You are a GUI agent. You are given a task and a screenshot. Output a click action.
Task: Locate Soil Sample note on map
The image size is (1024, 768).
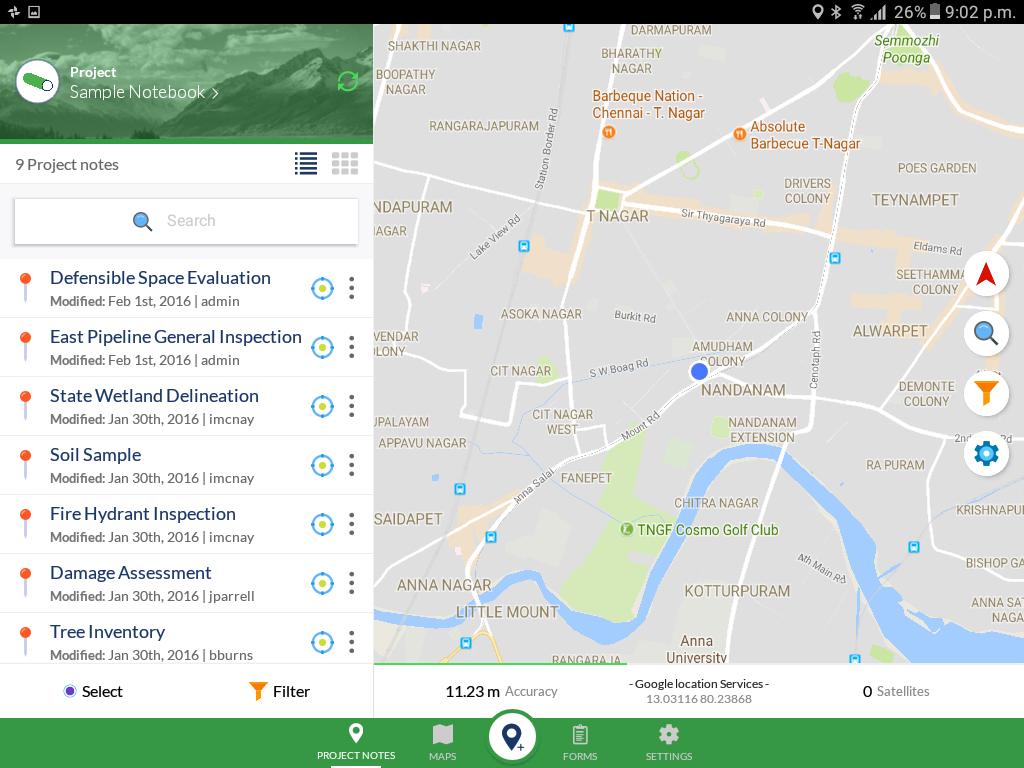pos(322,465)
